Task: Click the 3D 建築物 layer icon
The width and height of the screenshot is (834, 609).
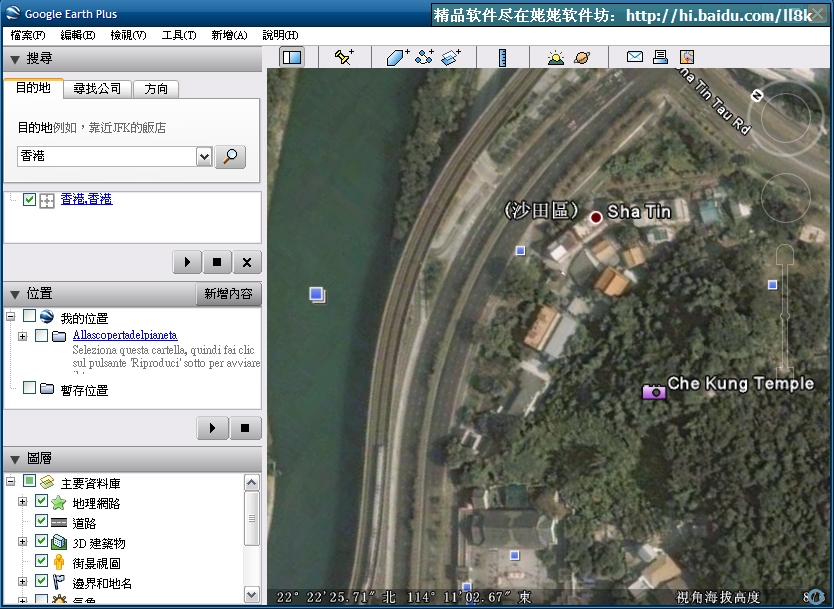Action: click(x=59, y=542)
